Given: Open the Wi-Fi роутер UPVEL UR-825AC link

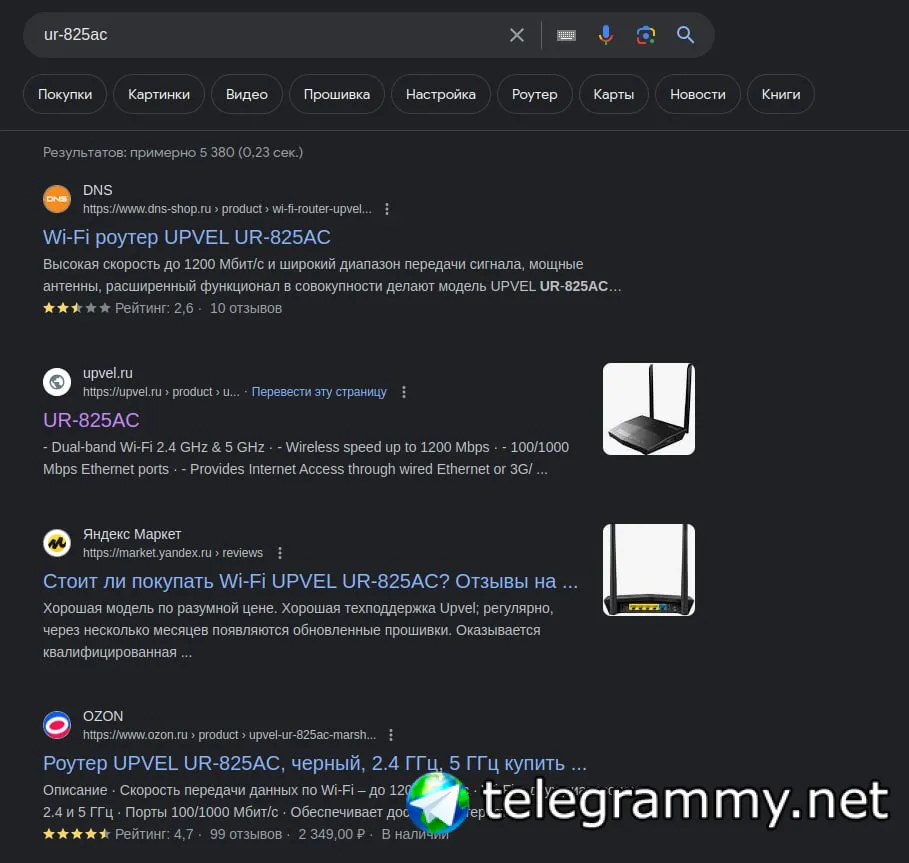Looking at the screenshot, I should click(x=187, y=237).
